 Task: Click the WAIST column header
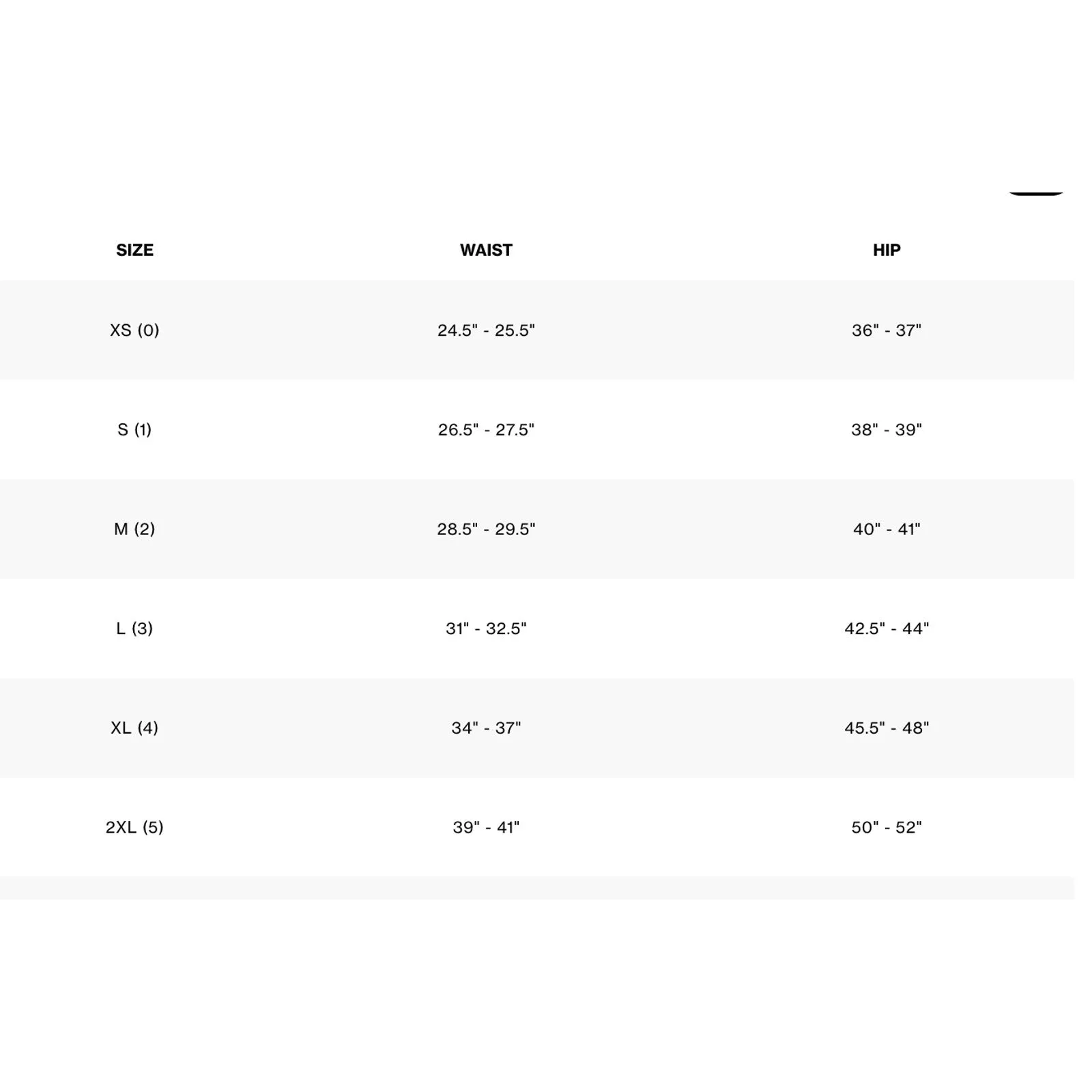[x=486, y=250]
